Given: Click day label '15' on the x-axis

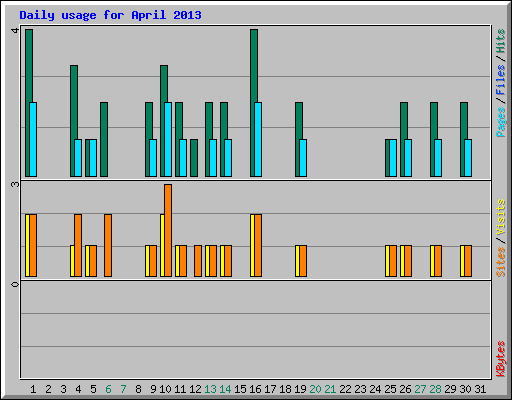Looking at the screenshot, I should point(240,389).
